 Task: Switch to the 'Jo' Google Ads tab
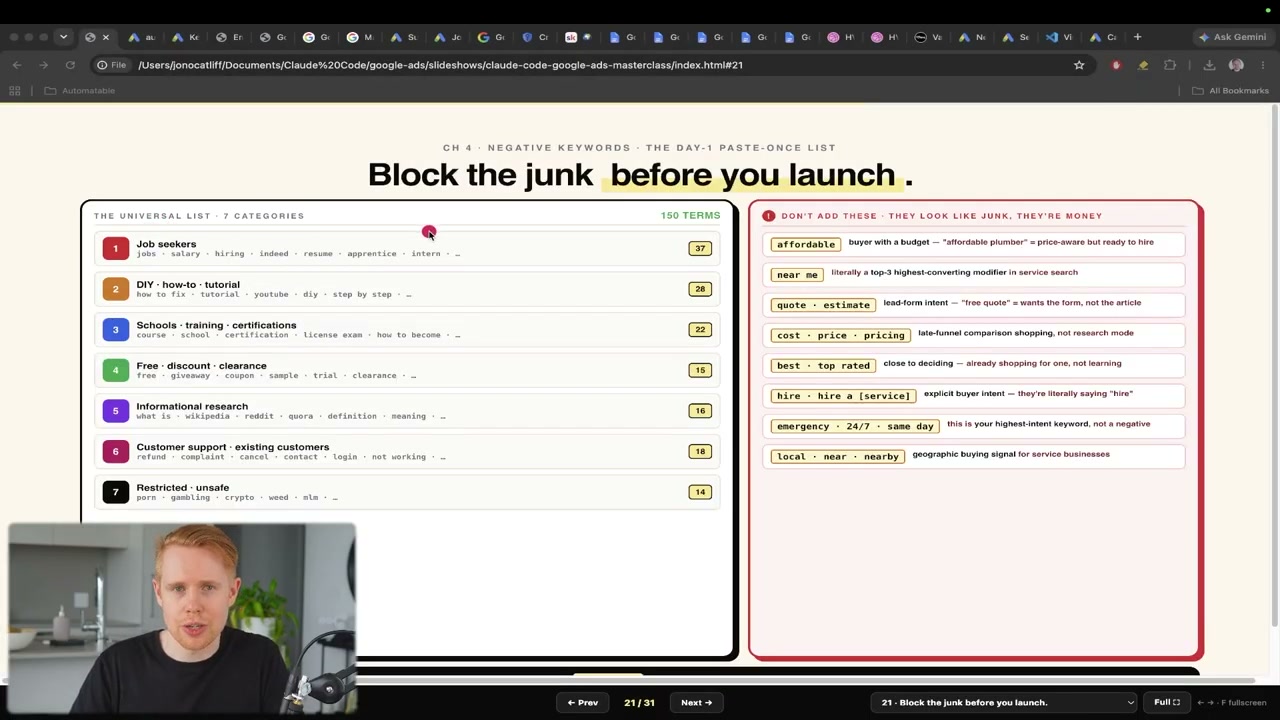click(448, 37)
